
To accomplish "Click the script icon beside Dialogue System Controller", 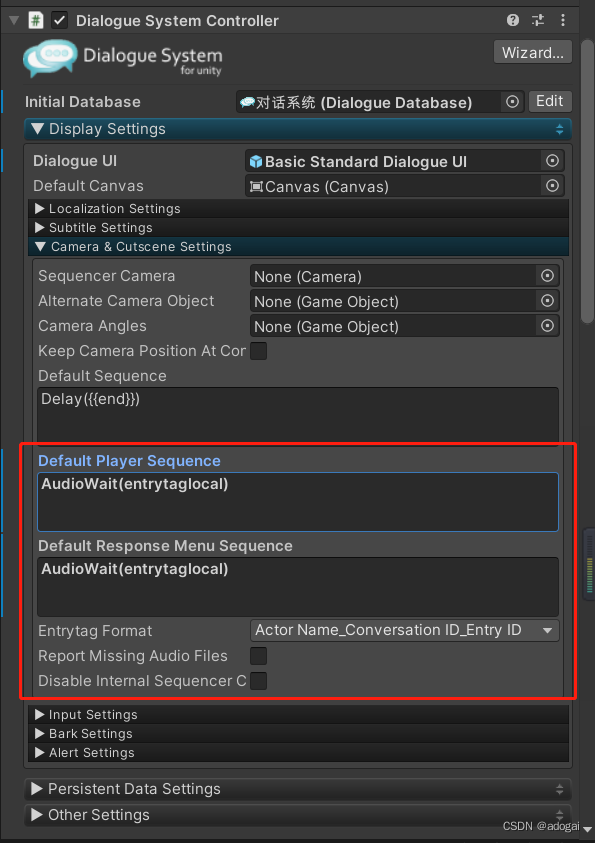I will tap(36, 20).
